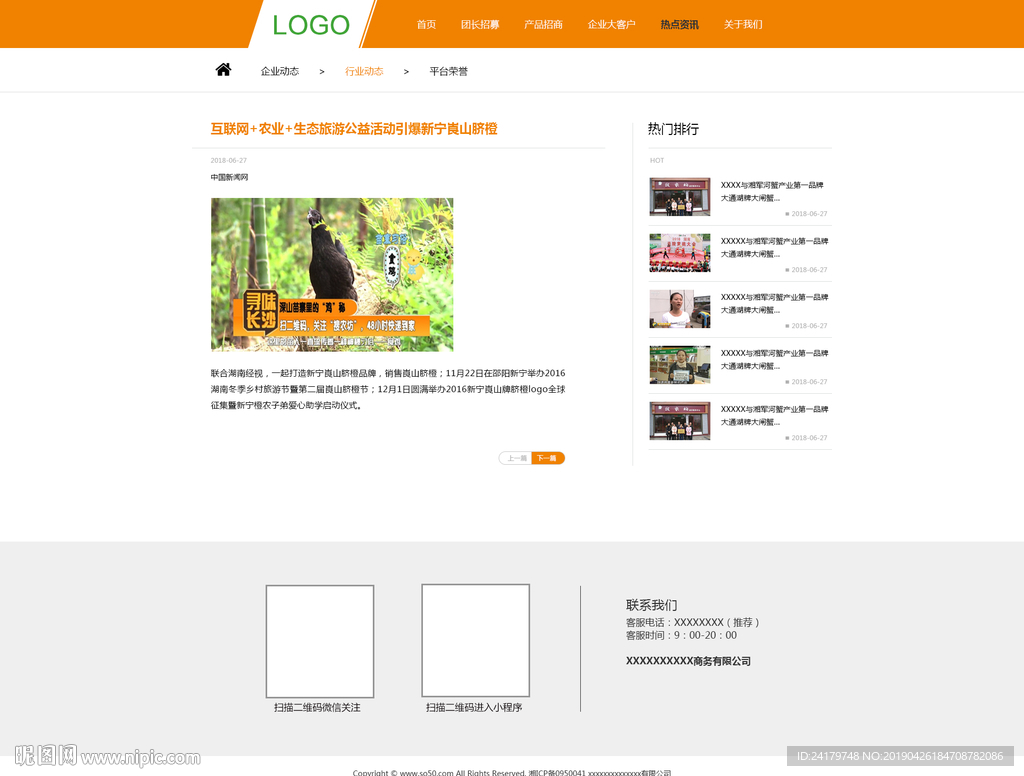Click the headline beside the woman-holding-sign thumbnail
The height and width of the screenshot is (776, 1024).
775,359
